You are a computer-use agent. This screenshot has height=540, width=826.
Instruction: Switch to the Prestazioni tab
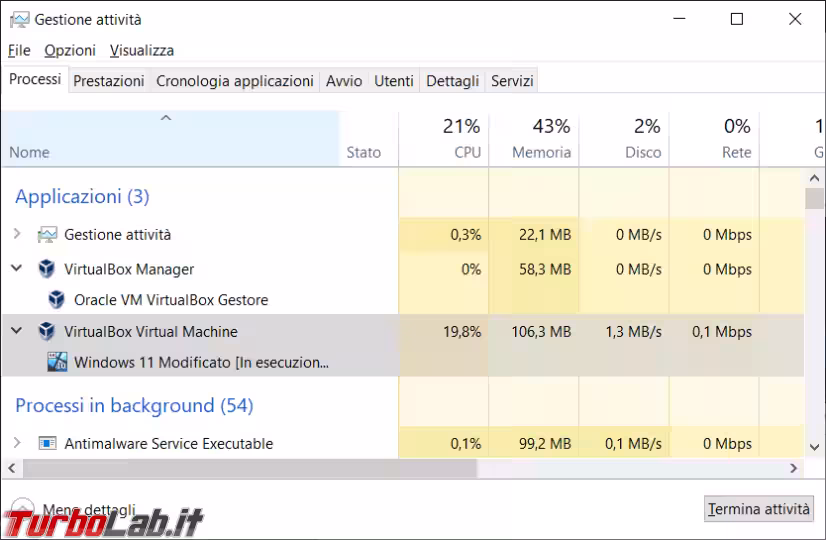pos(108,81)
